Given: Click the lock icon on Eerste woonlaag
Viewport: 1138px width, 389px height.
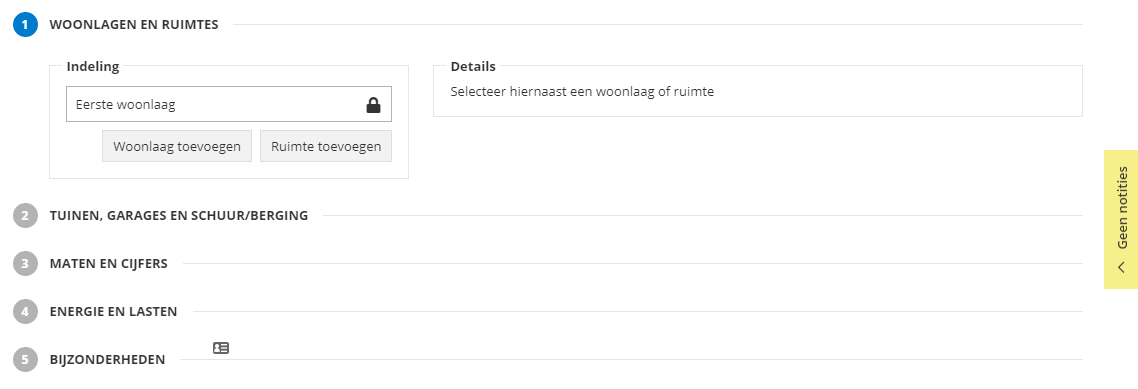Looking at the screenshot, I should [373, 105].
